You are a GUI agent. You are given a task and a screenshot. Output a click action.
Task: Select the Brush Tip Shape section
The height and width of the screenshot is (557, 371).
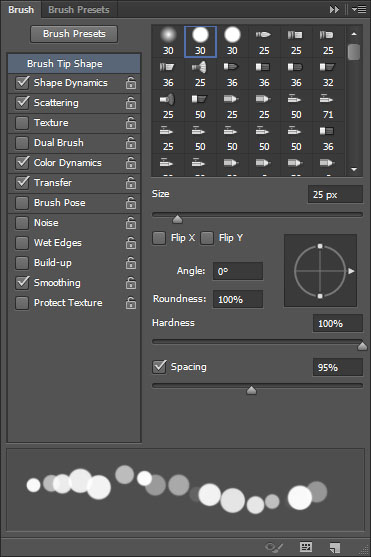click(74, 64)
